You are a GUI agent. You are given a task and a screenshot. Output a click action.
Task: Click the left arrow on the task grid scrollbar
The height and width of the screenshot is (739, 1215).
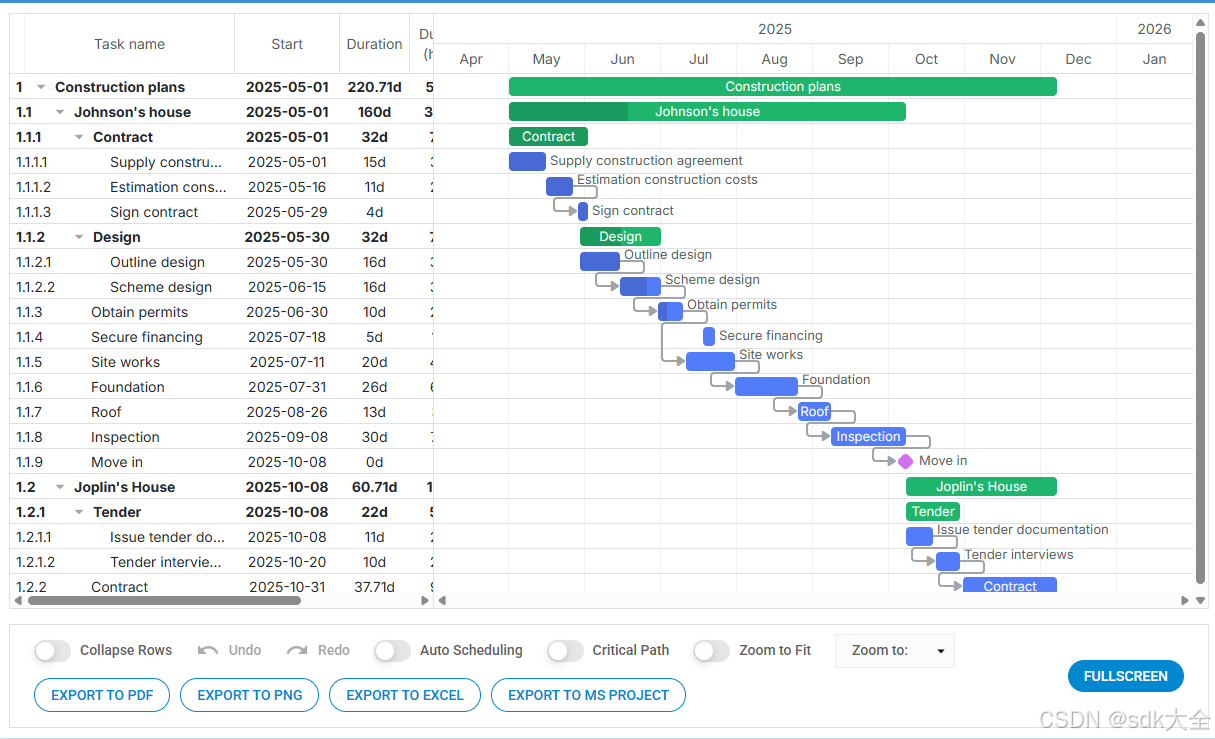coord(17,599)
